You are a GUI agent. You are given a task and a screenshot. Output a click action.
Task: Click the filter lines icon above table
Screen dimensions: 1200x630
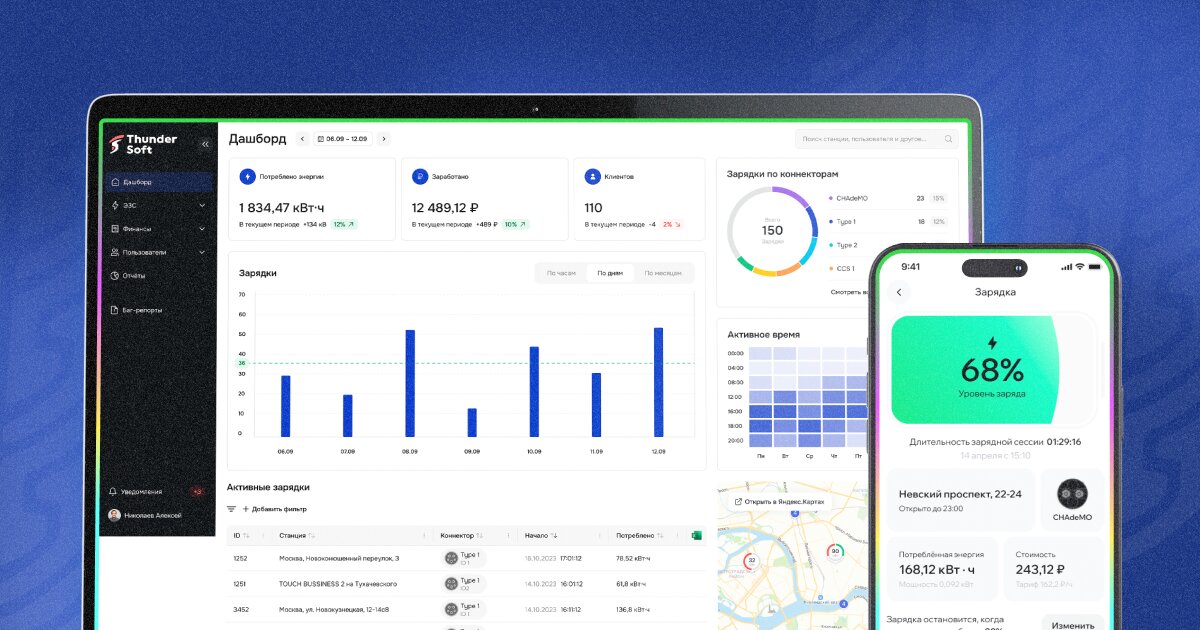pyautogui.click(x=232, y=509)
